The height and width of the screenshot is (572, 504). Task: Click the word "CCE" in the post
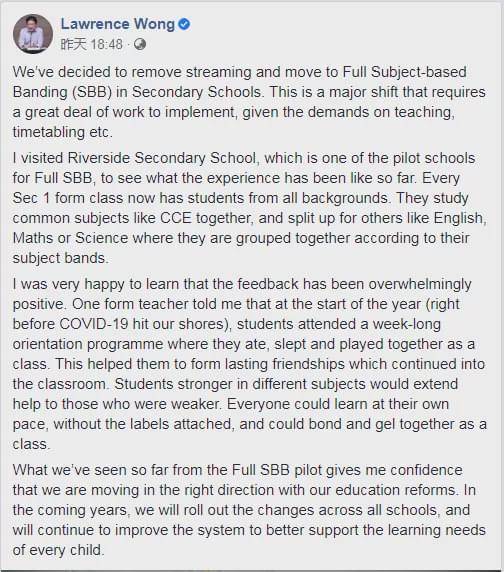[x=176, y=218]
